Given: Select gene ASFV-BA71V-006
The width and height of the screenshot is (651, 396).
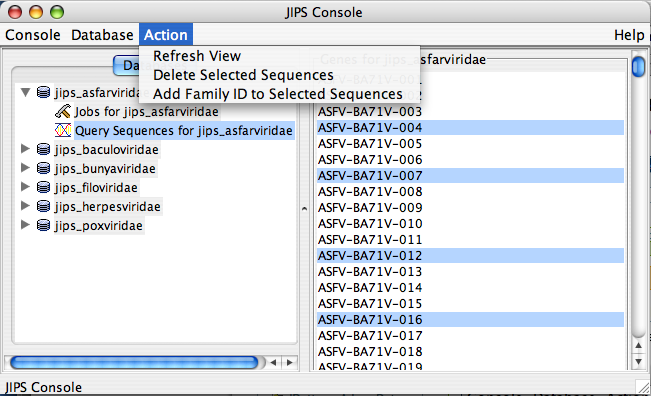Looking at the screenshot, I should [470, 160].
